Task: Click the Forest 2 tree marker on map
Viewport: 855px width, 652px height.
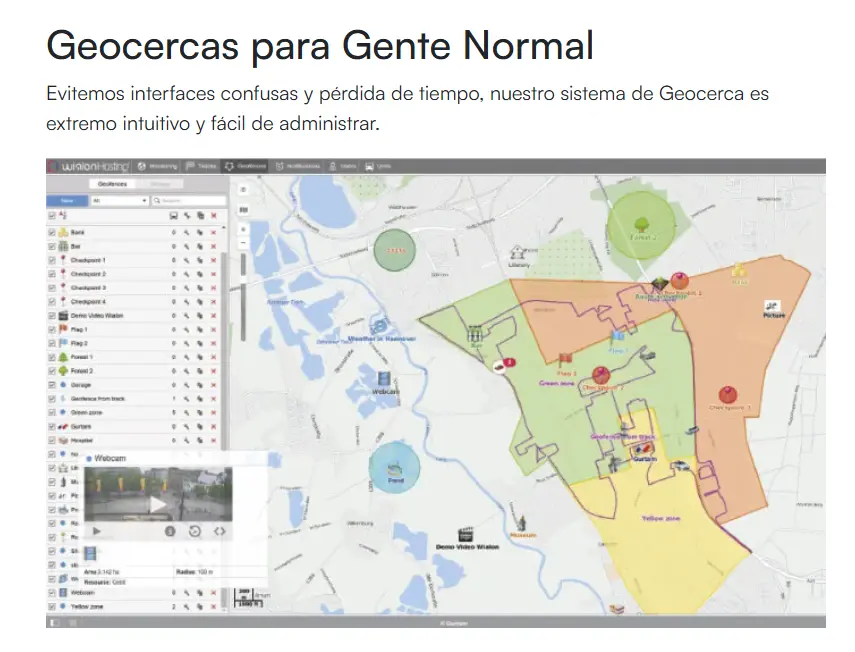Action: (x=642, y=224)
